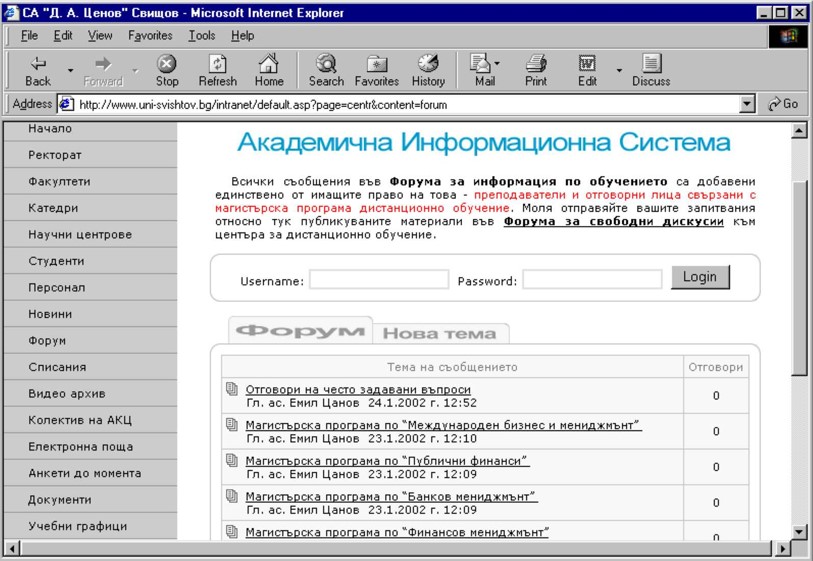Open the Favorites menu in menu bar

pyautogui.click(x=150, y=36)
